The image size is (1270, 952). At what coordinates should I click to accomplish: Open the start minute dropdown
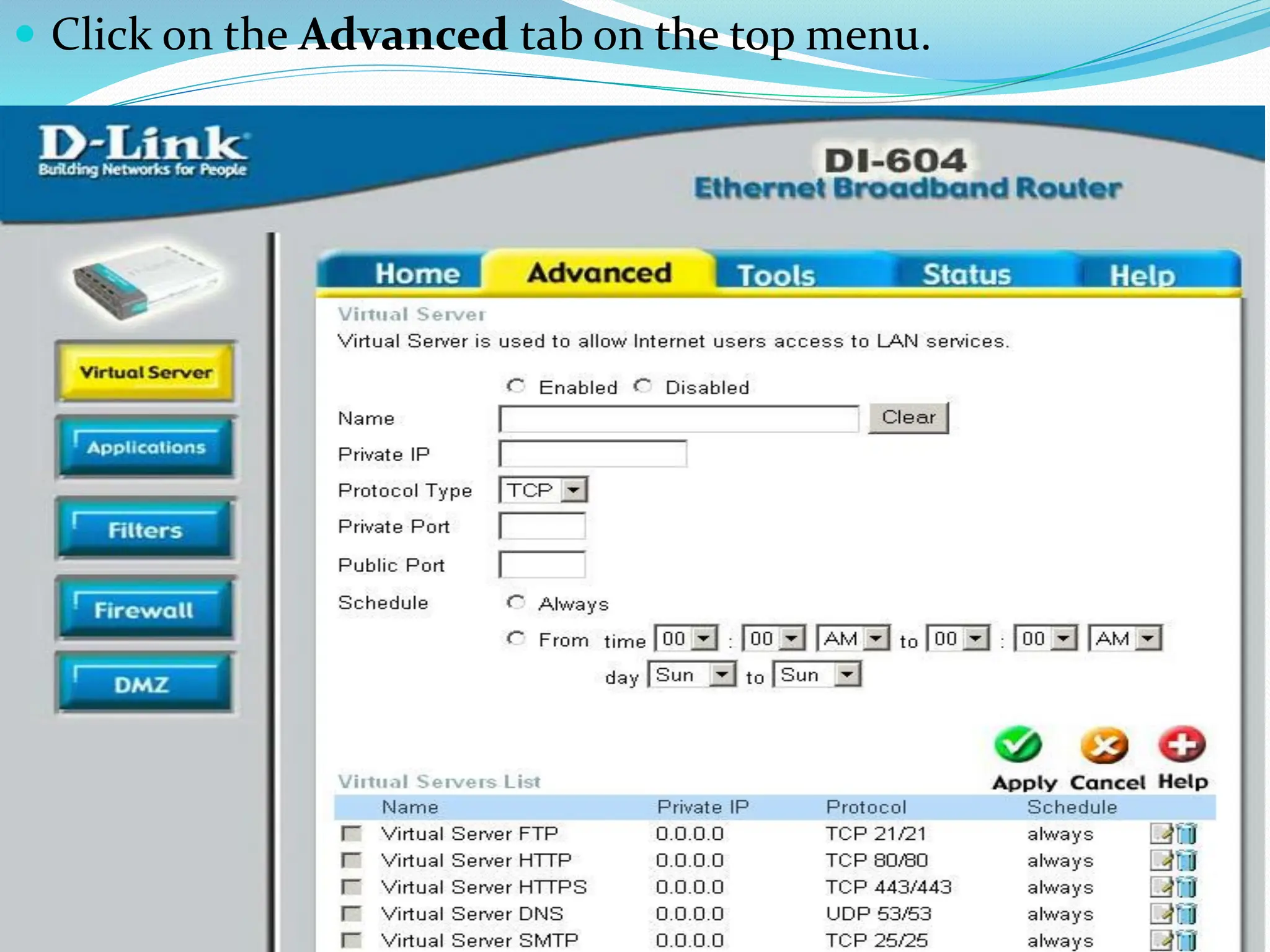pyautogui.click(x=775, y=638)
